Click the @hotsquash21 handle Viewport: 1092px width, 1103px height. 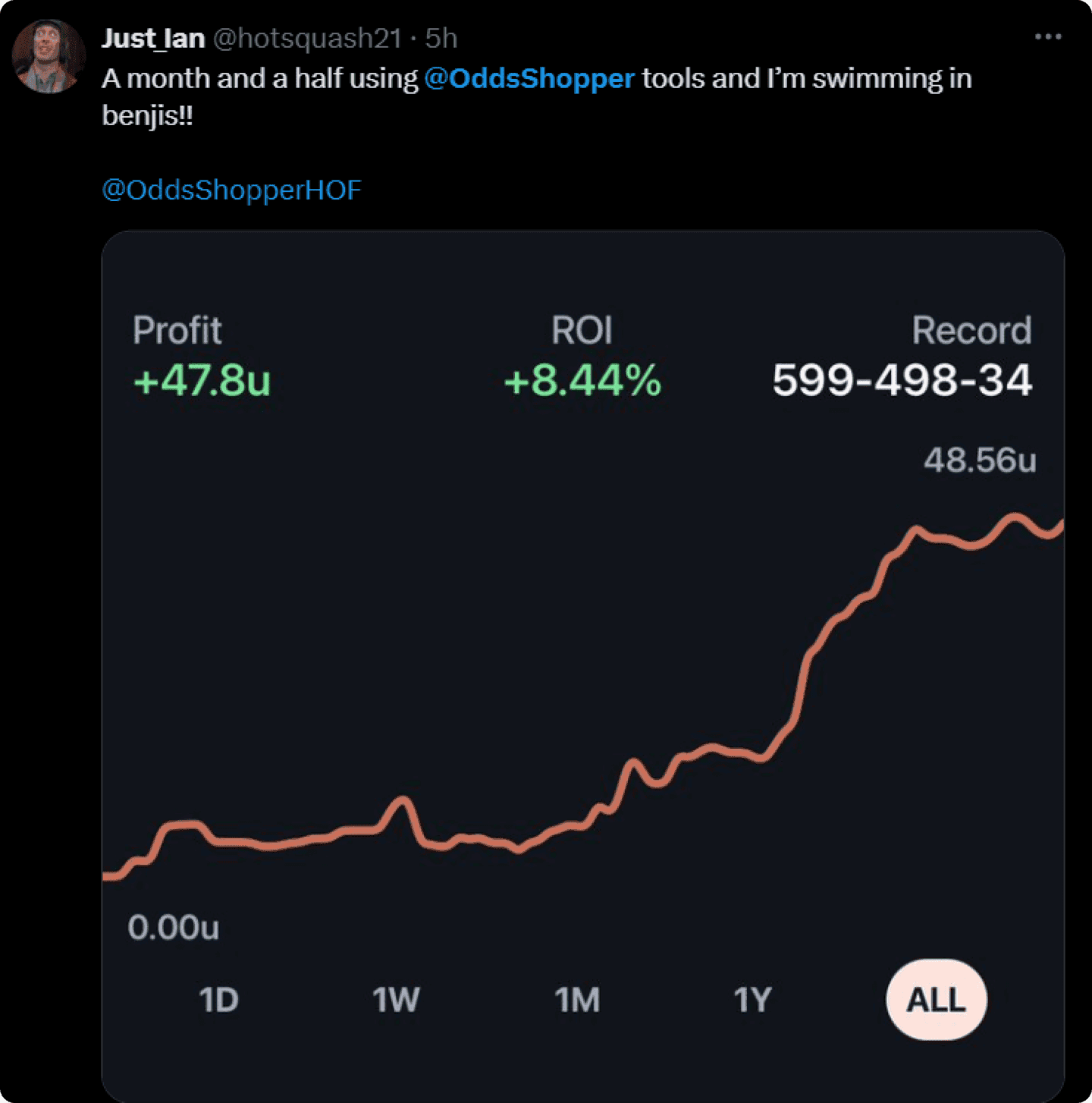pos(306,38)
